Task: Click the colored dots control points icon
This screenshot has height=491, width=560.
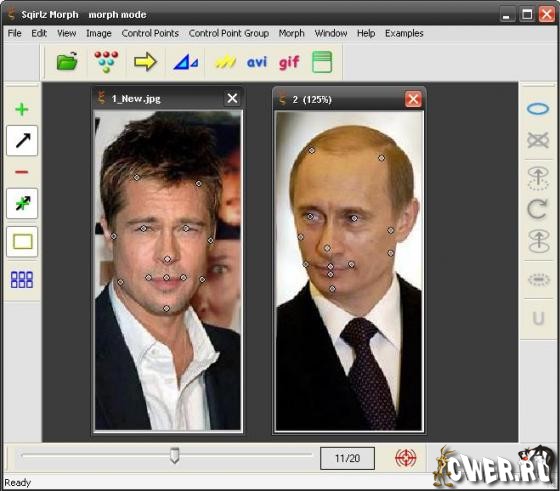Action: pyautogui.click(x=106, y=61)
